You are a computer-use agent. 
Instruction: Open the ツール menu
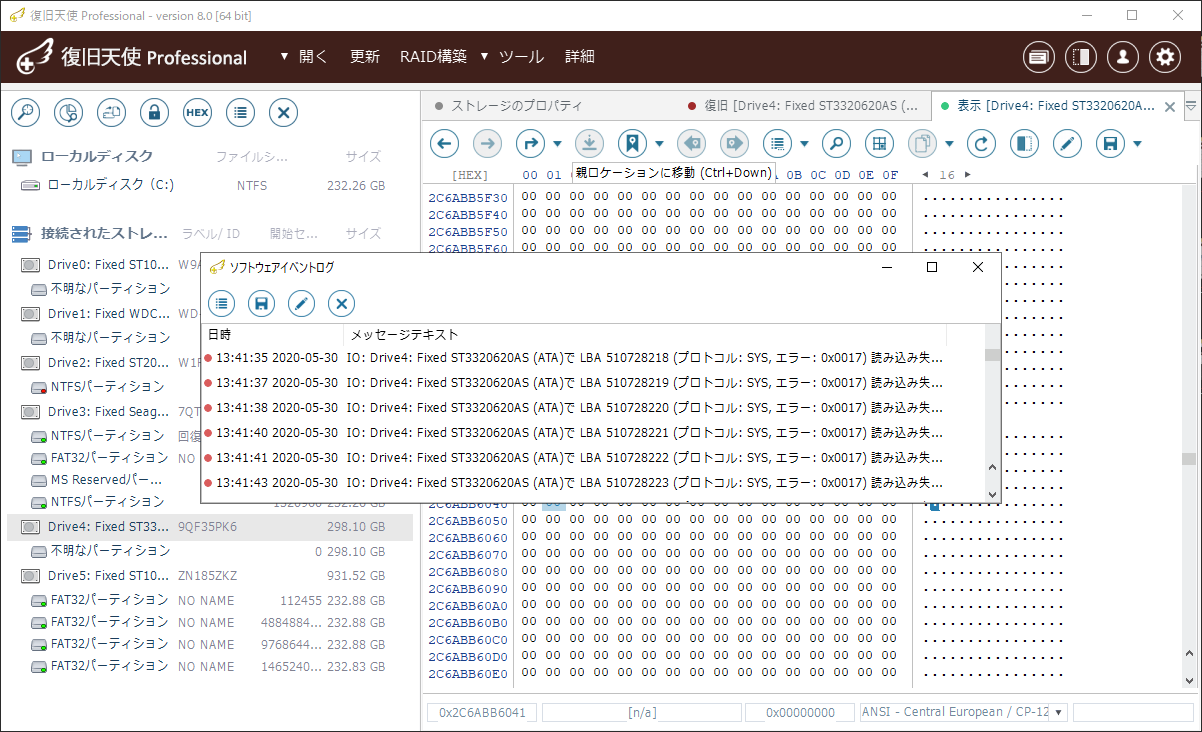(x=521, y=57)
